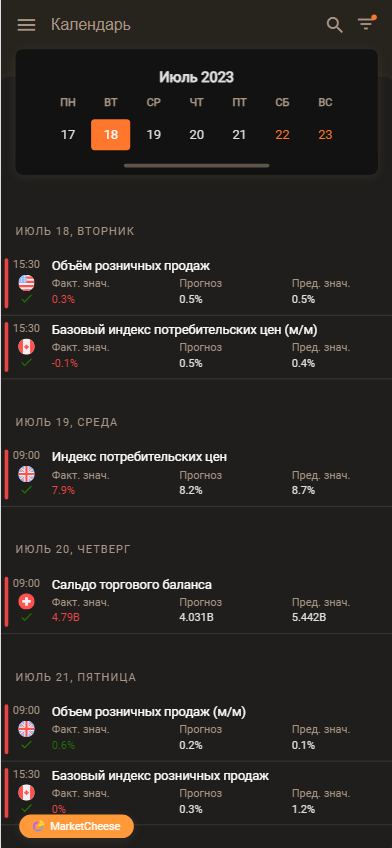Click the UK flag on July 19
Screen dimensions: 392x848
[x=26, y=474]
